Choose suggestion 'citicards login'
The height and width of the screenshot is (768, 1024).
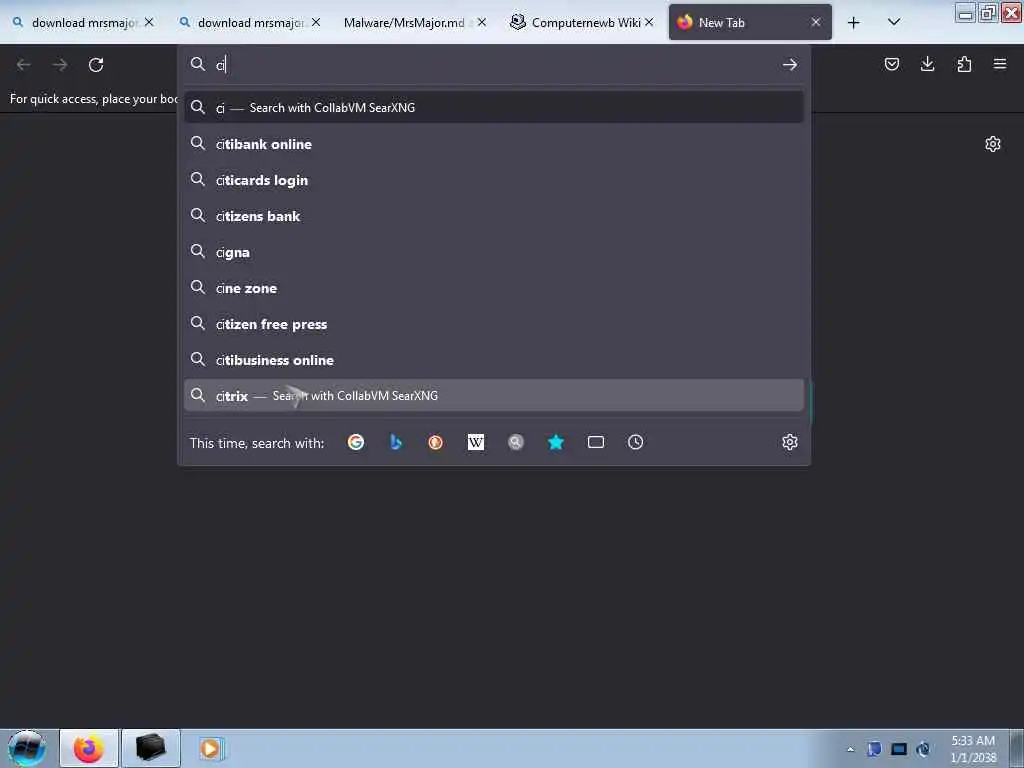(494, 180)
